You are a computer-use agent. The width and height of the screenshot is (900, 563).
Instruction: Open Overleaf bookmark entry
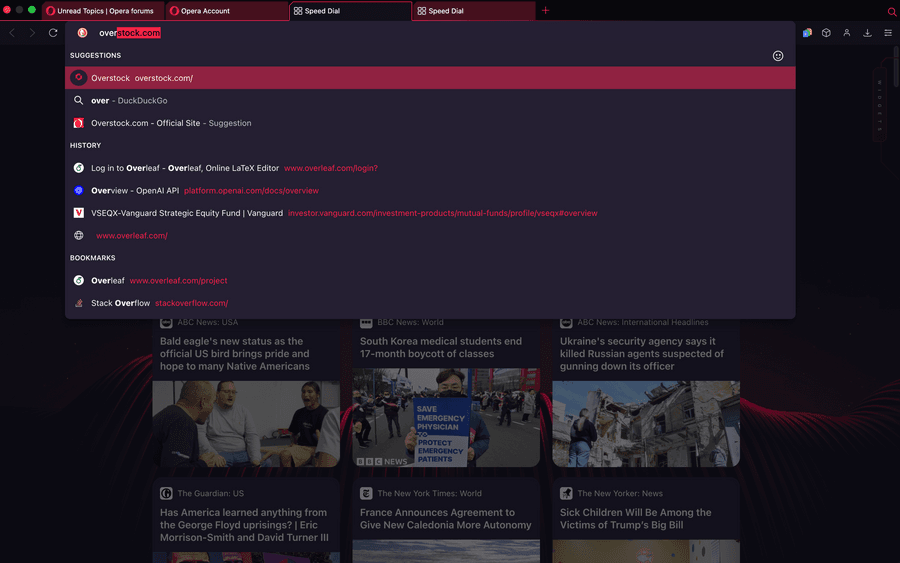point(430,281)
